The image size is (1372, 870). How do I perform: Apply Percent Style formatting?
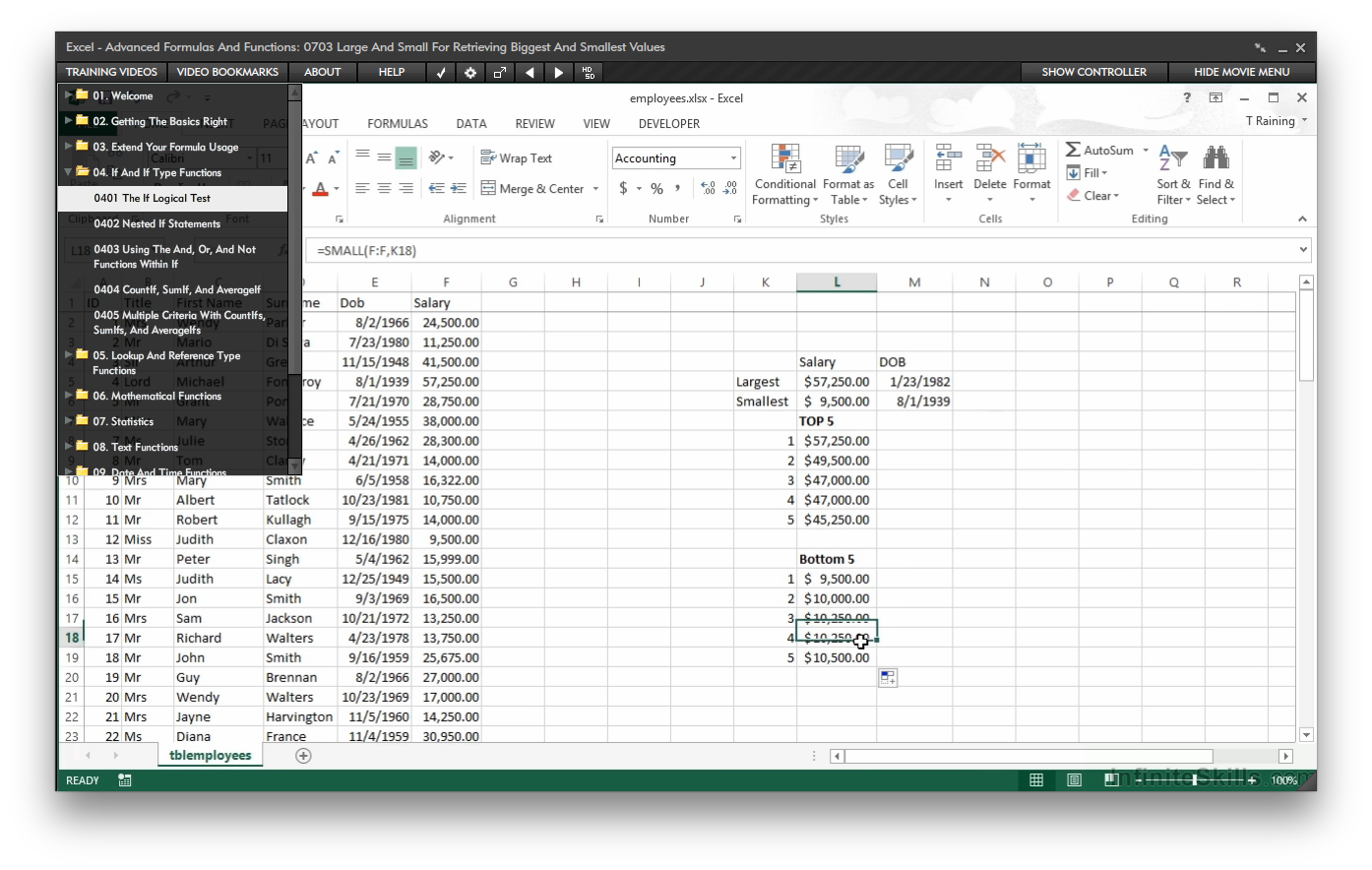pyautogui.click(x=656, y=188)
